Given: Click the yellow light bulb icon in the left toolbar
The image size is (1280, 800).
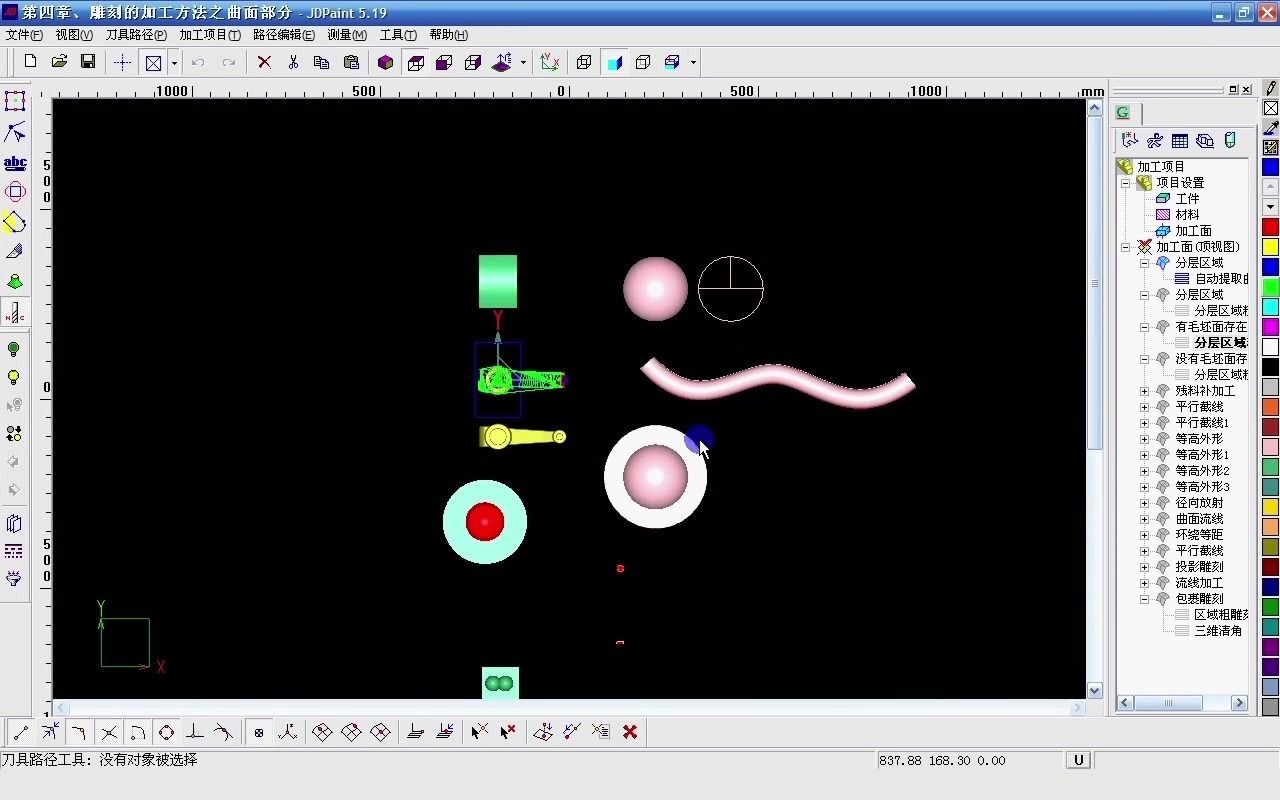Looking at the screenshot, I should pyautogui.click(x=14, y=377).
